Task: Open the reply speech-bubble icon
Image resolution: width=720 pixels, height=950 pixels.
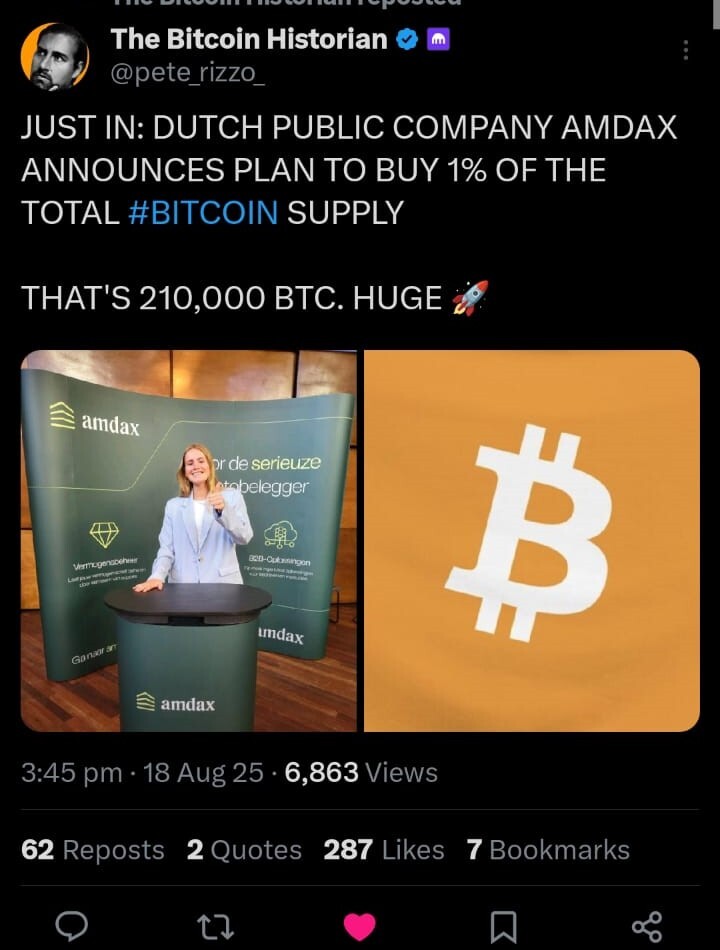Action: (x=72, y=926)
